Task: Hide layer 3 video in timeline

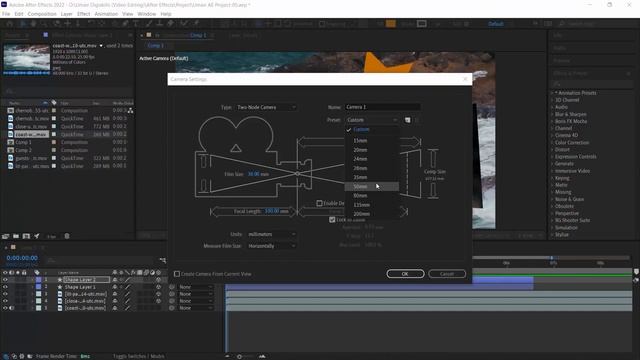Action: click(5, 294)
